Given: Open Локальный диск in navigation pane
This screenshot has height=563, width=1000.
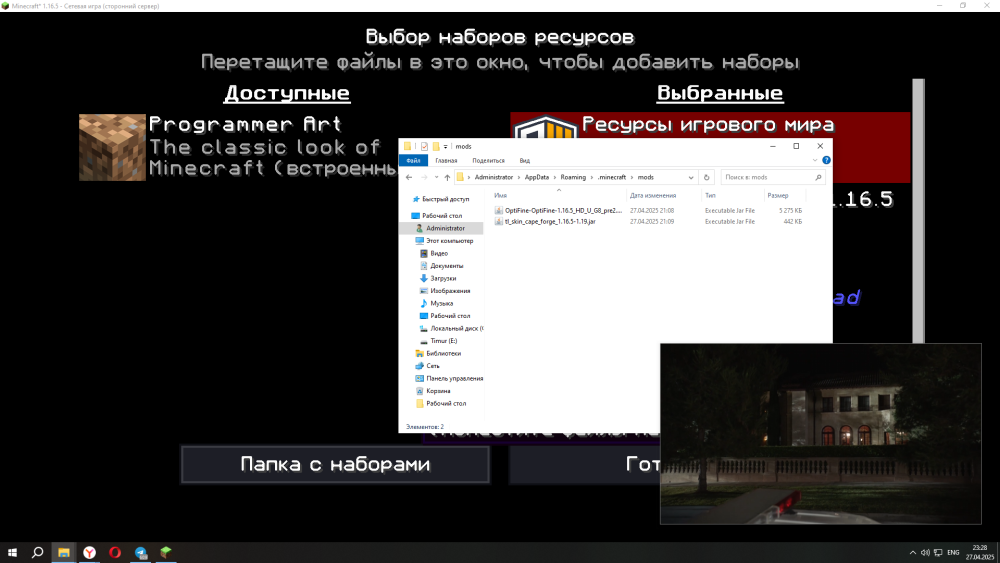Looking at the screenshot, I should [x=451, y=328].
